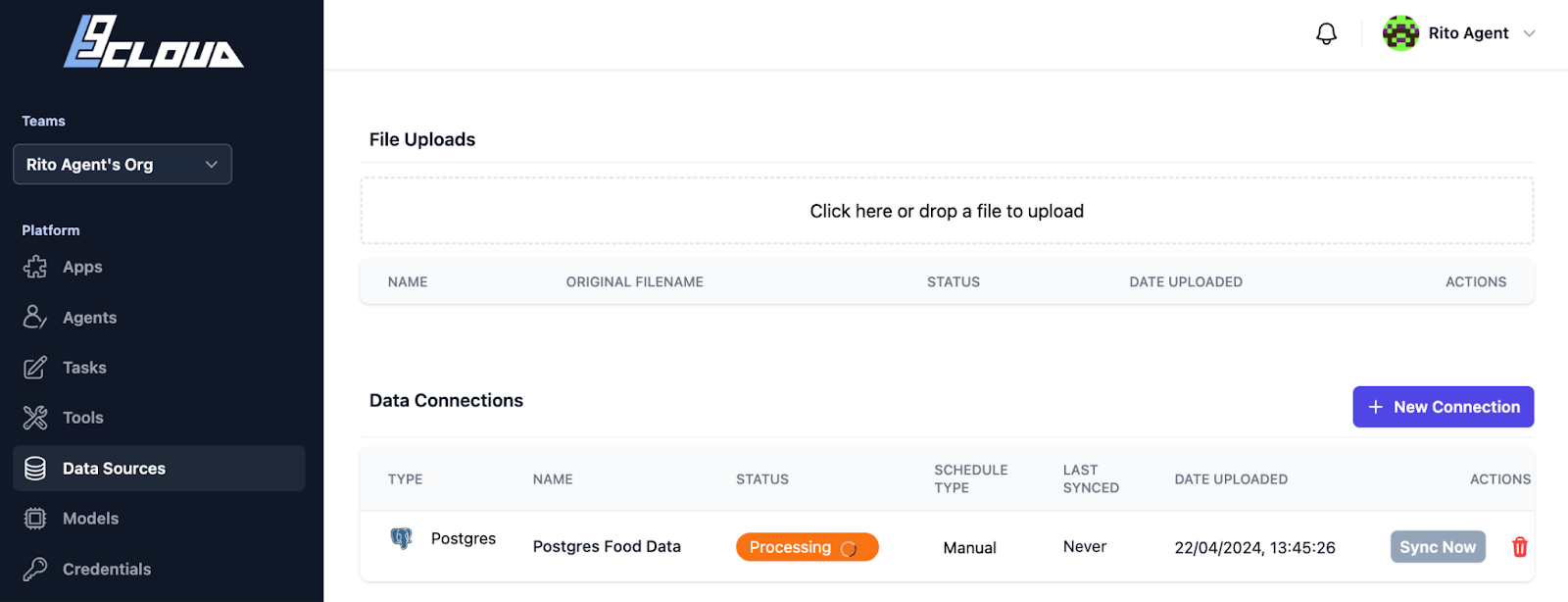The image size is (1568, 602).
Task: Click the file upload drop zone
Action: click(x=947, y=211)
